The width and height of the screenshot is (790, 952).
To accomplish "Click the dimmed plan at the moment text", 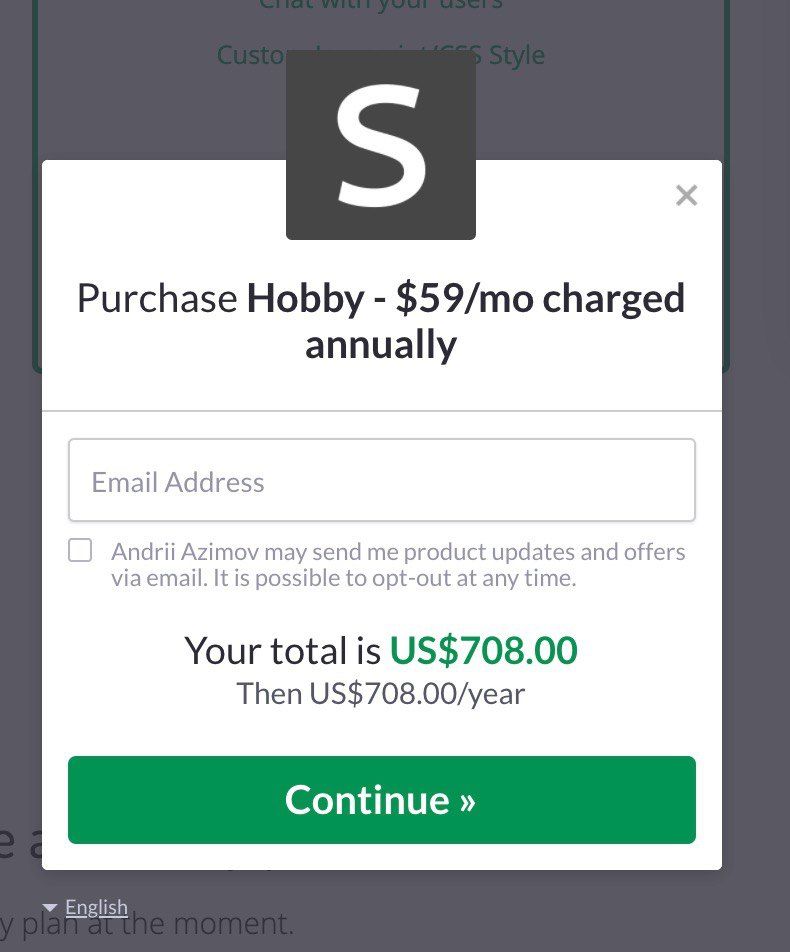I will pos(147,923).
